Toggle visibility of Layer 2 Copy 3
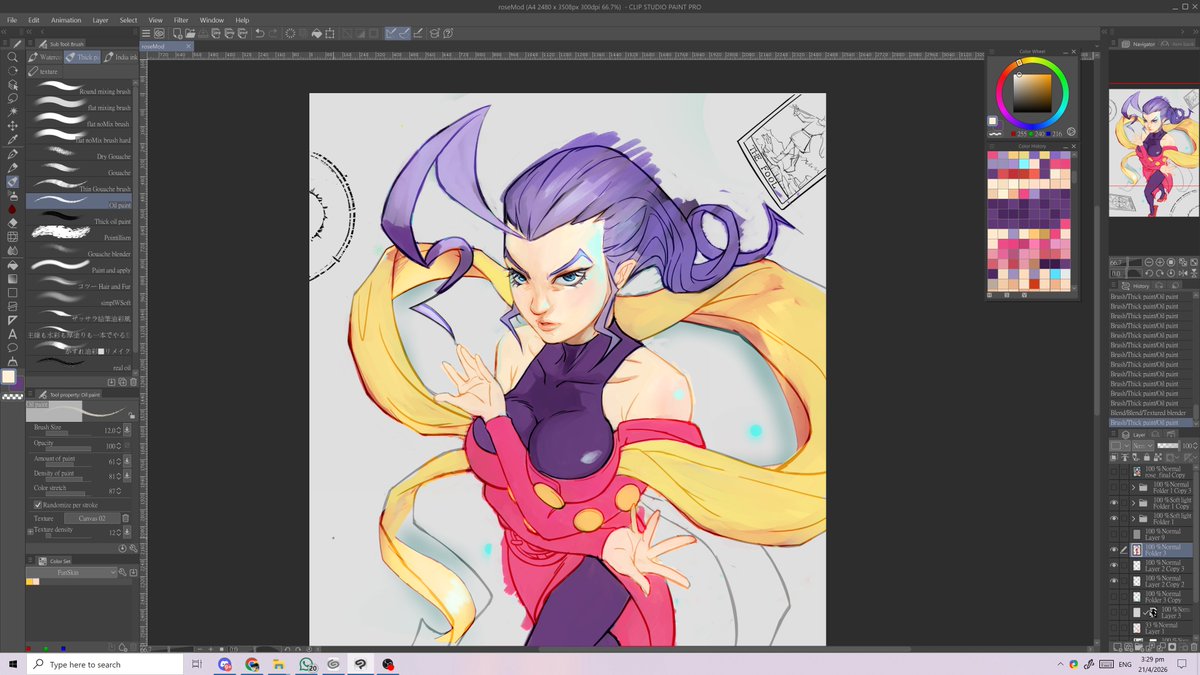Screen dimensions: 1200x675 tap(1113, 564)
